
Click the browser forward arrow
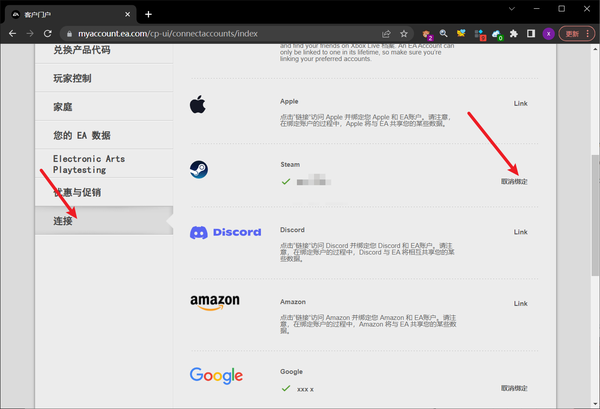[x=30, y=34]
